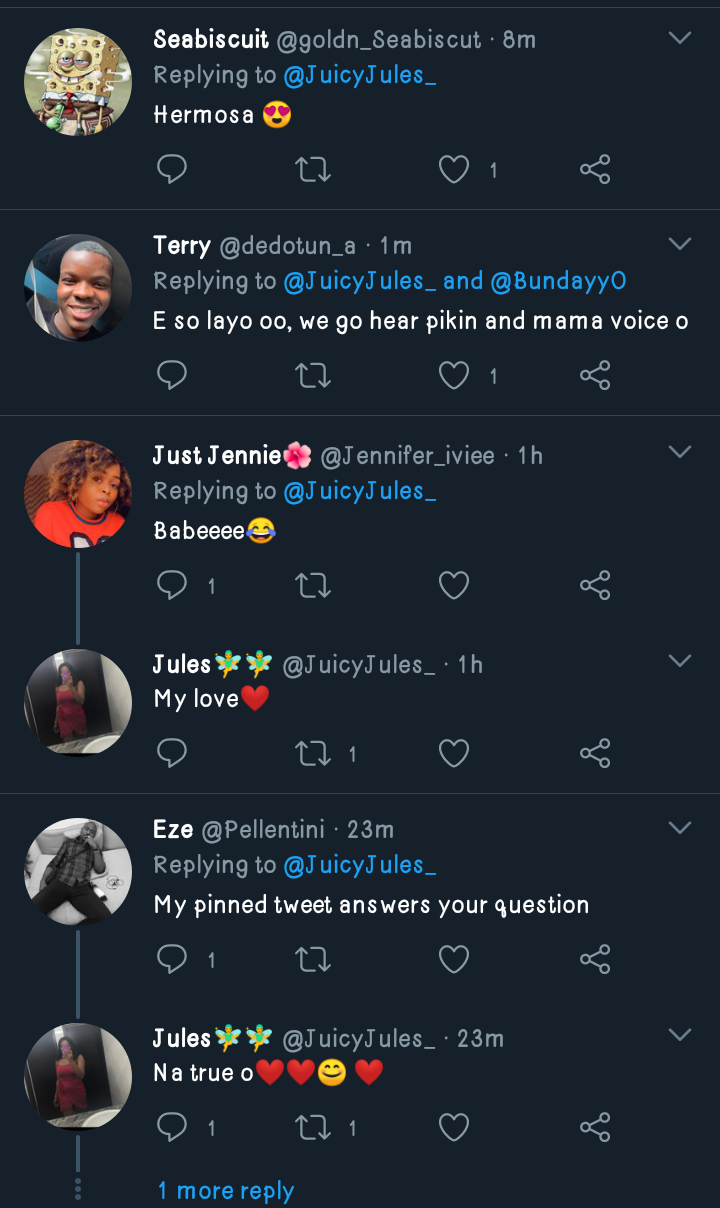The image size is (720, 1208).
Task: View Terry's profile picture
Action: (78, 288)
